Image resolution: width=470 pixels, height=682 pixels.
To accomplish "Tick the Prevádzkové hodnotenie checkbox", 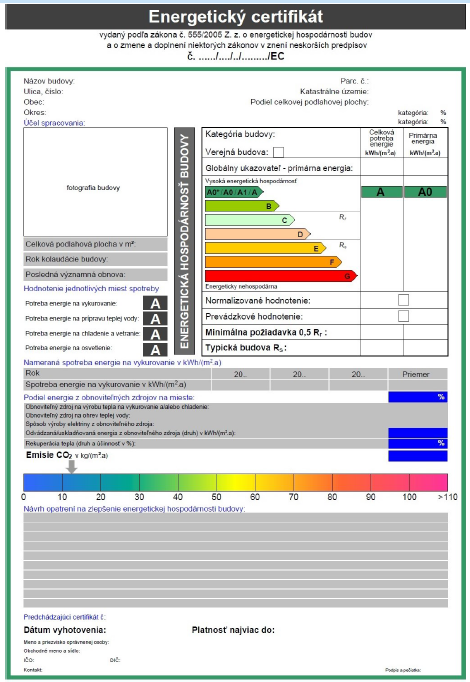I will 403,316.
